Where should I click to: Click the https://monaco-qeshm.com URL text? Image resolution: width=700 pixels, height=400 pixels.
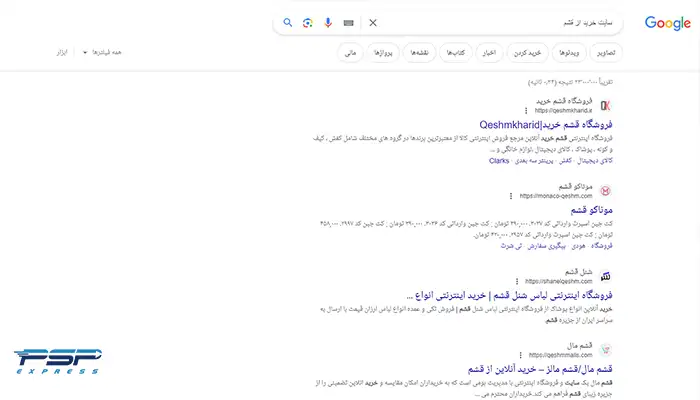click(x=556, y=196)
